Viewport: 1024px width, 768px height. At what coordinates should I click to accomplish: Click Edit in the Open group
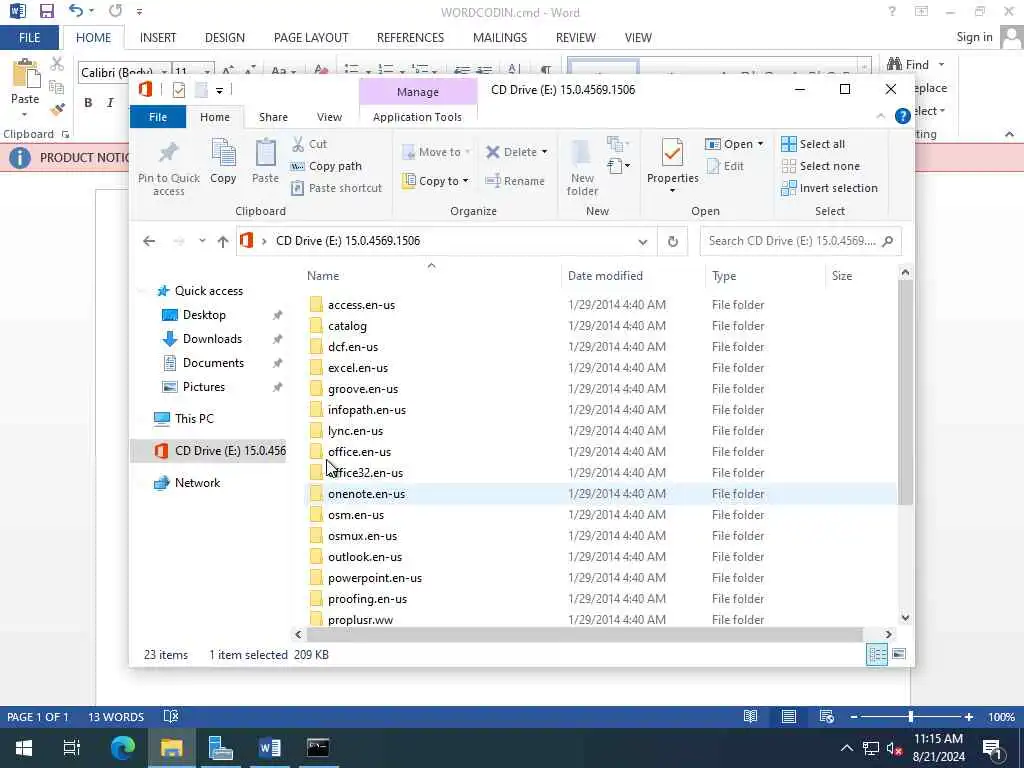[725, 166]
